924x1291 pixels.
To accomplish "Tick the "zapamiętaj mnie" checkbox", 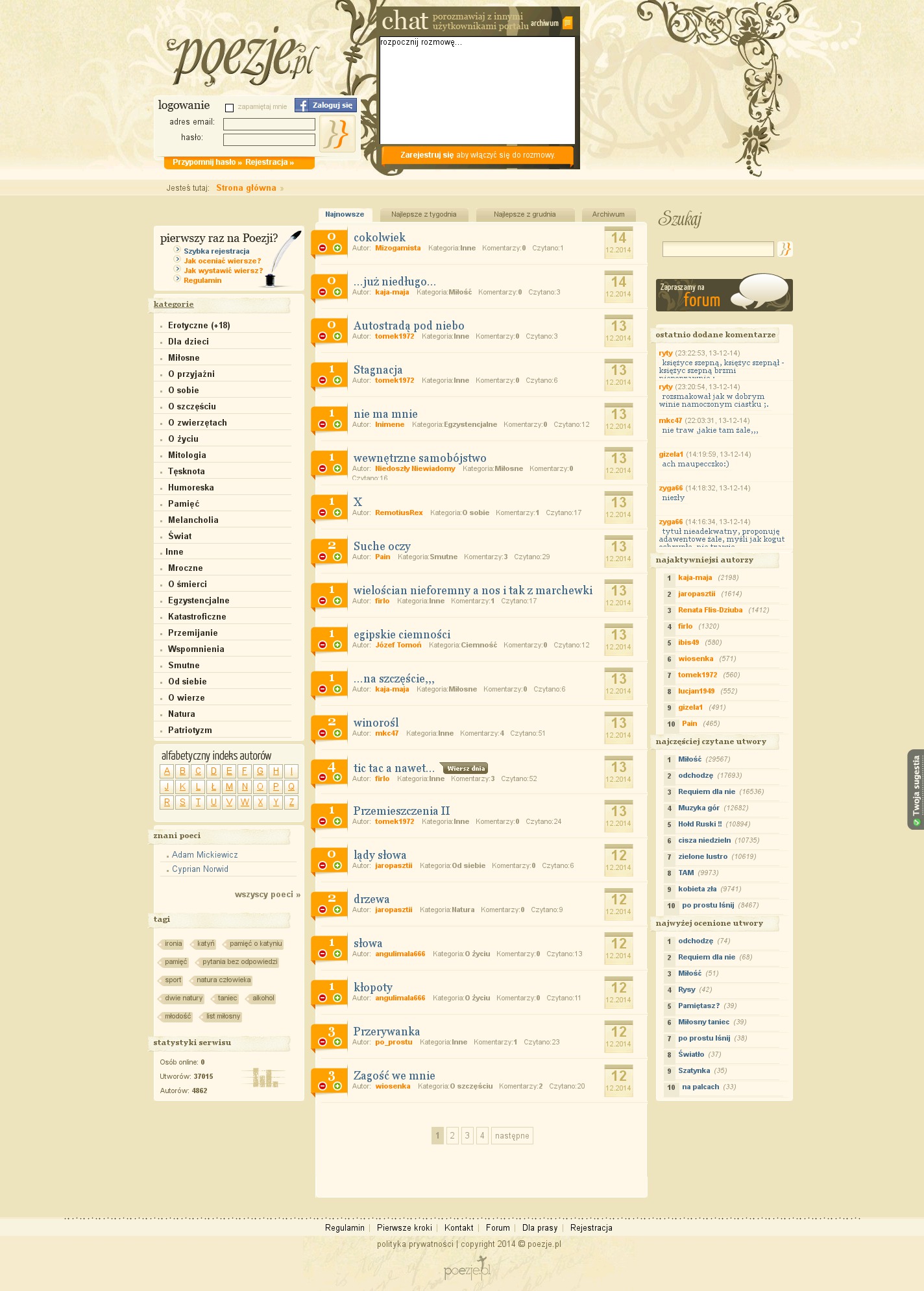I will click(x=229, y=108).
